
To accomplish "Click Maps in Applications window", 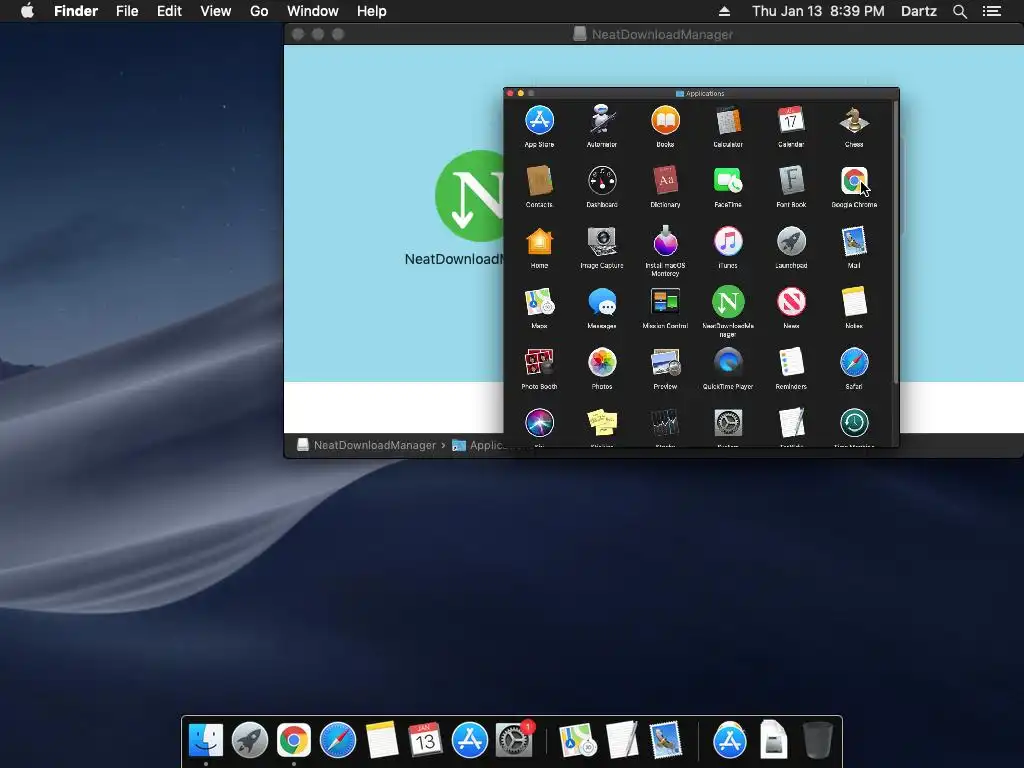I will tap(539, 302).
